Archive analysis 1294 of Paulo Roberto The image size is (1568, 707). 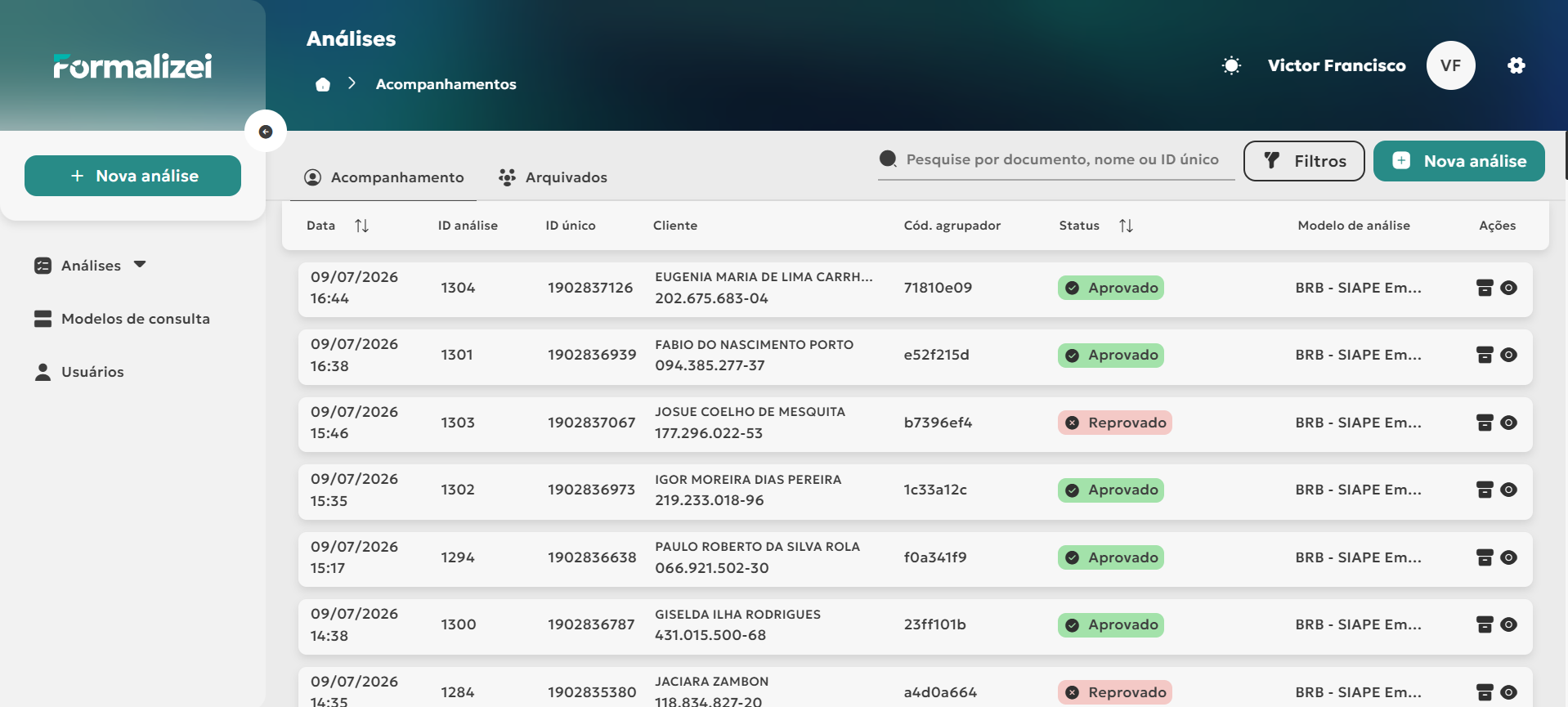(1485, 557)
